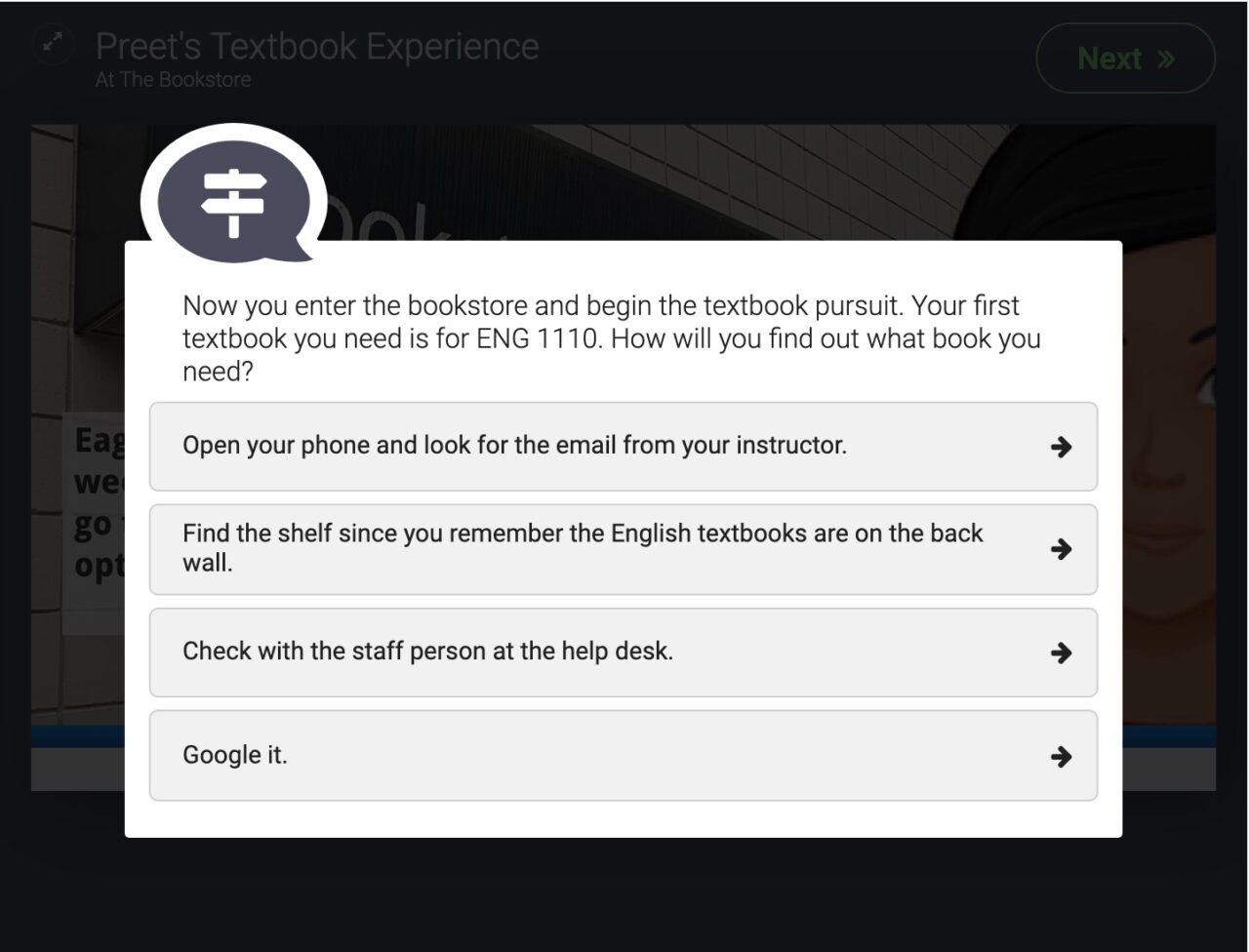1249x952 pixels.
Task: Click the signpost icon in speech bubble
Action: (233, 201)
